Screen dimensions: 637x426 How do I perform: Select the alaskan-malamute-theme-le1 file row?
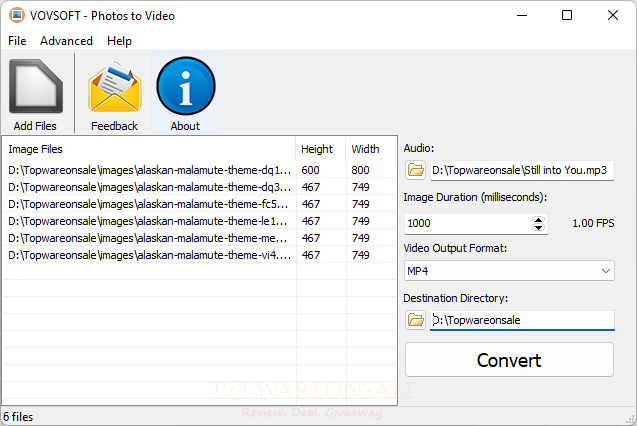[x=199, y=221]
